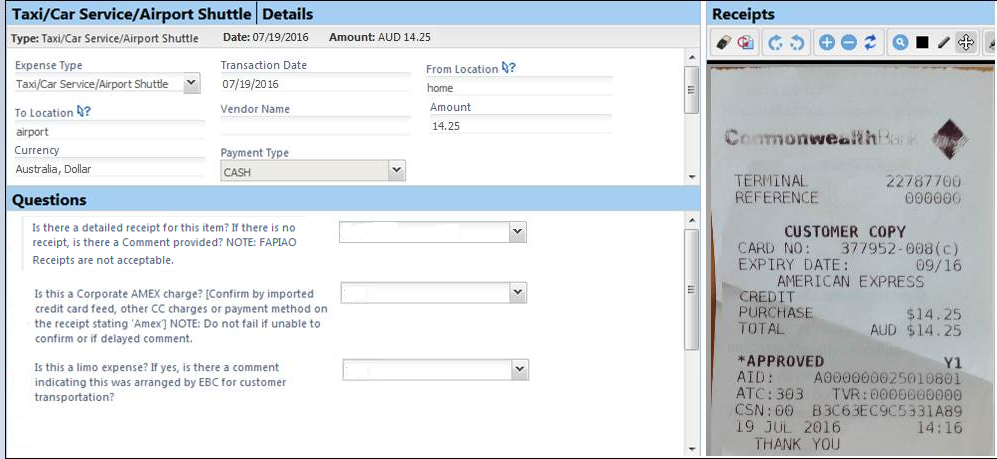Rotate the receipt image counterclockwise
This screenshot has height=459, width=997.
point(797,43)
